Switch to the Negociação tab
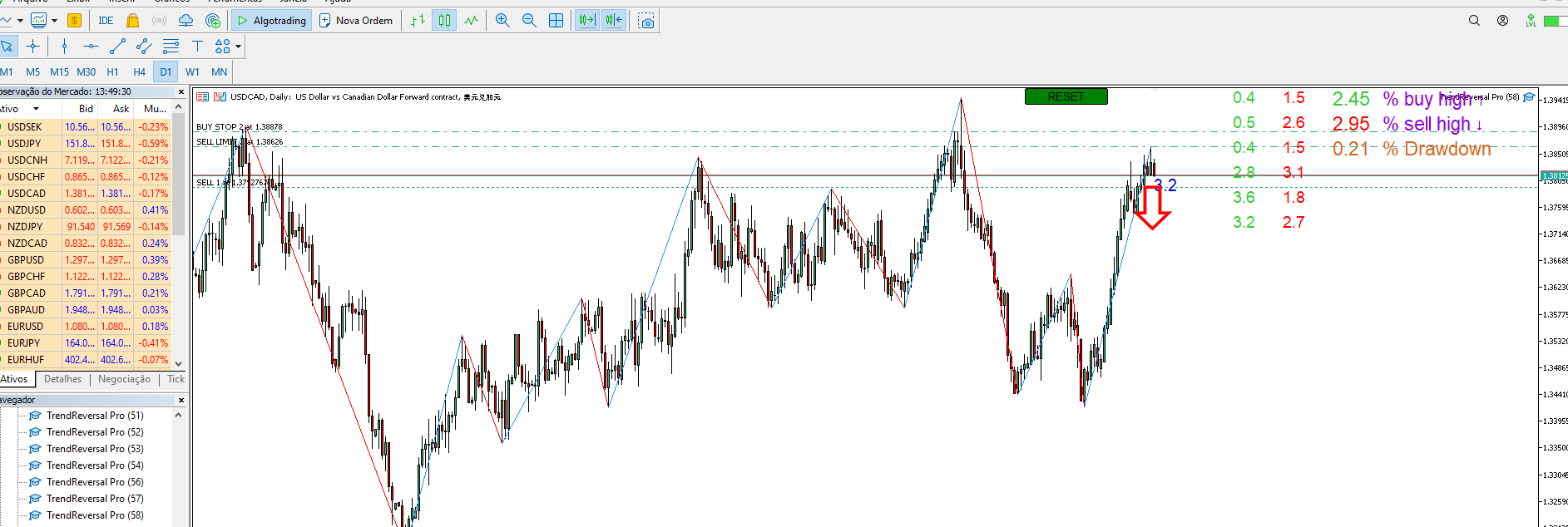Viewport: 1568px width, 527px height. [x=124, y=379]
